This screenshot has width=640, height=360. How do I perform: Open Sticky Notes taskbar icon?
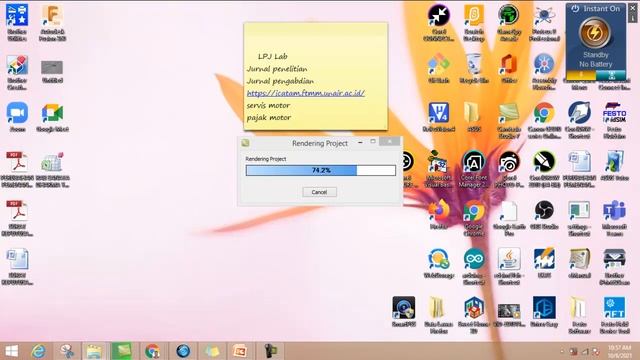click(x=212, y=351)
